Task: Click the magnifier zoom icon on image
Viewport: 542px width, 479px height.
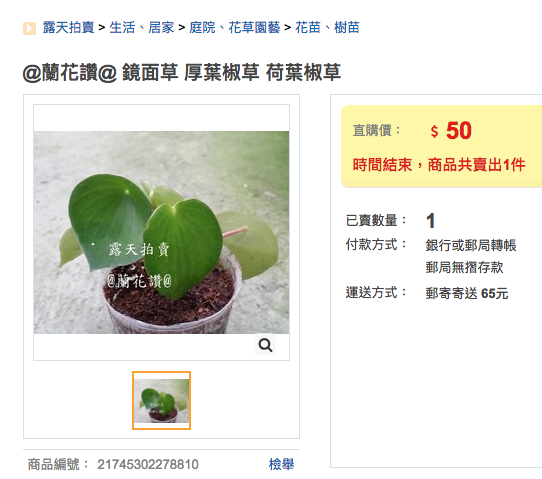Action: click(x=265, y=344)
